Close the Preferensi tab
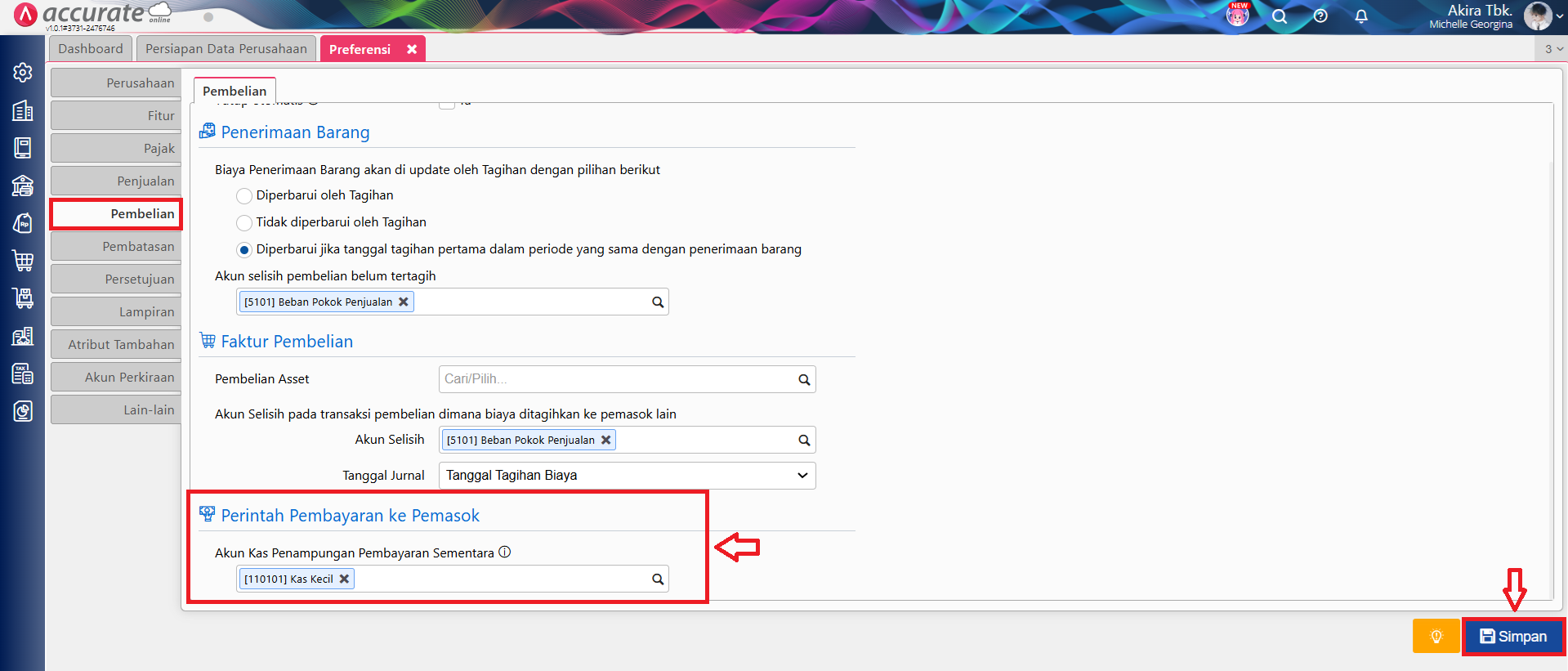 (x=412, y=49)
